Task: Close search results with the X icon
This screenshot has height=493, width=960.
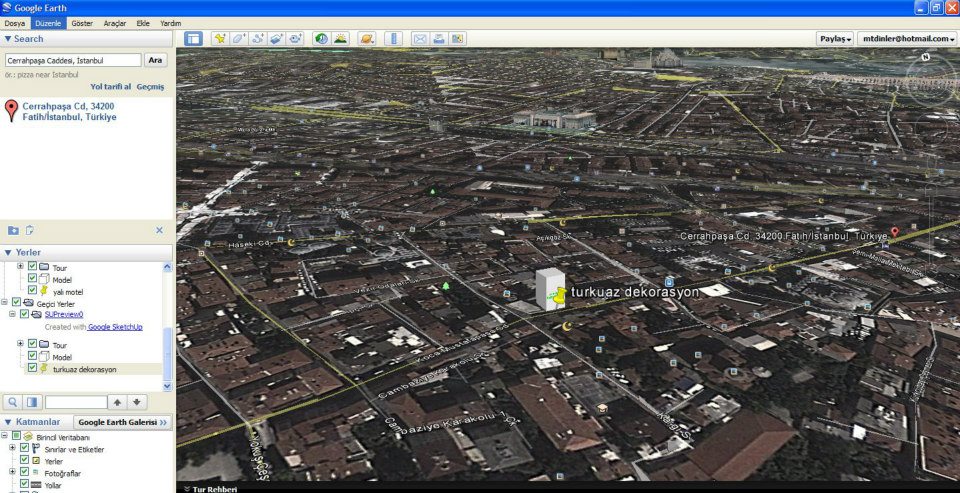Action: click(159, 230)
